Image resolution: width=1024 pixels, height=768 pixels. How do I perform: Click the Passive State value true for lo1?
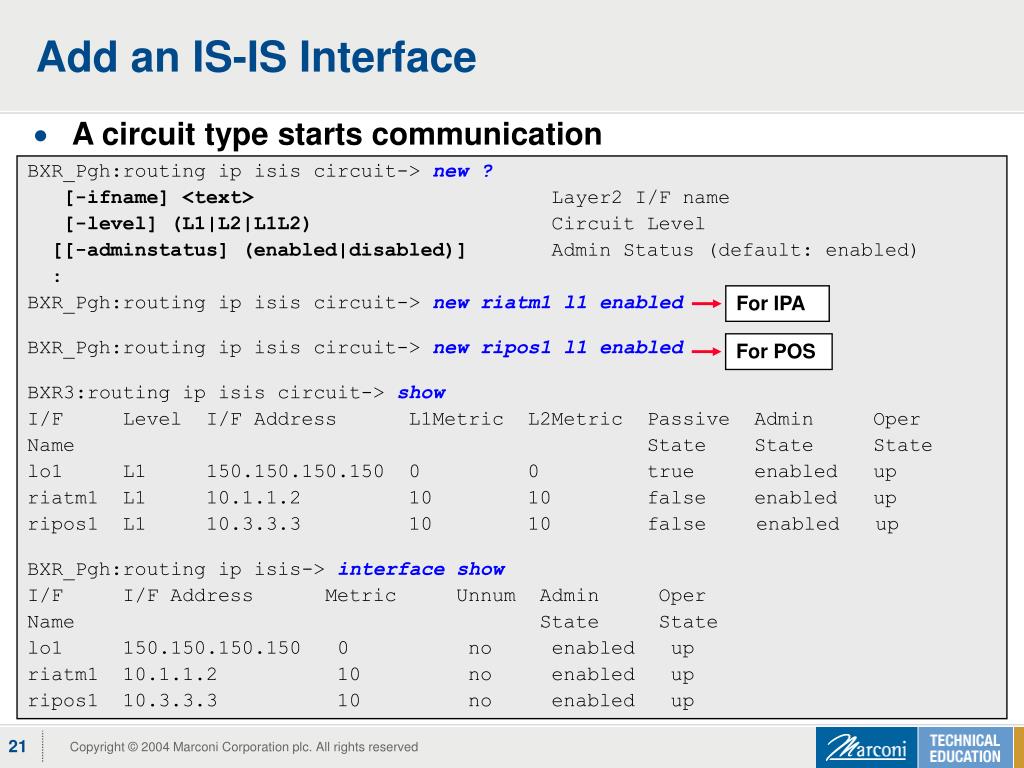click(671, 472)
